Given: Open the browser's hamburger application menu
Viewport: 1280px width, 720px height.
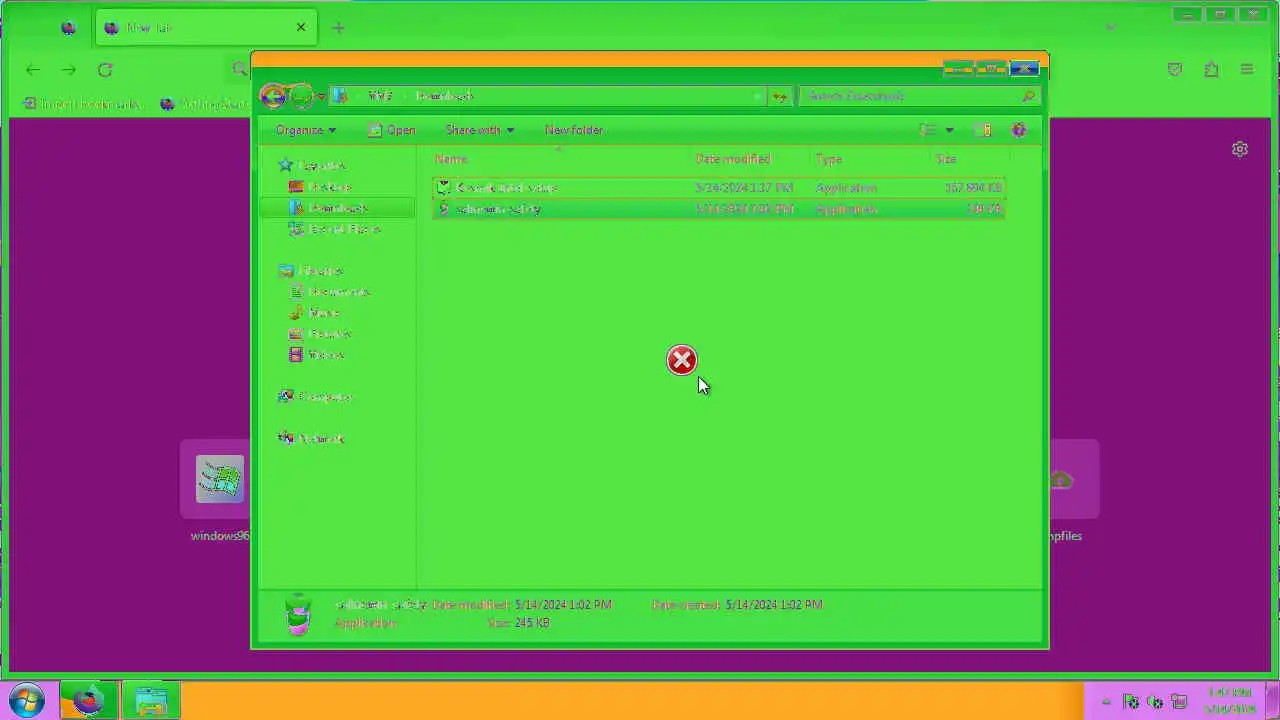Looking at the screenshot, I should [x=1247, y=69].
